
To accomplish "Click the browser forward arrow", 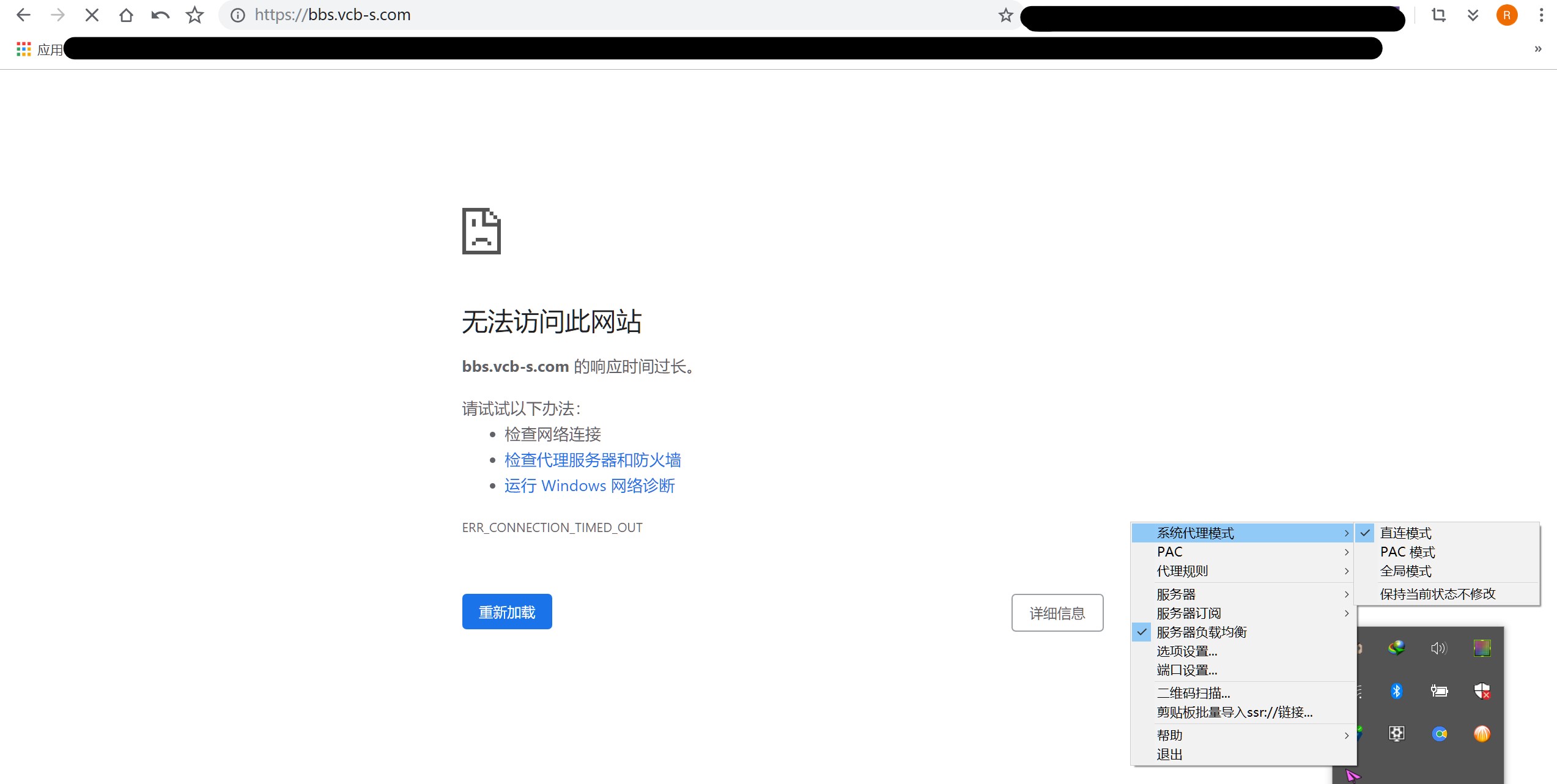I will tap(57, 15).
